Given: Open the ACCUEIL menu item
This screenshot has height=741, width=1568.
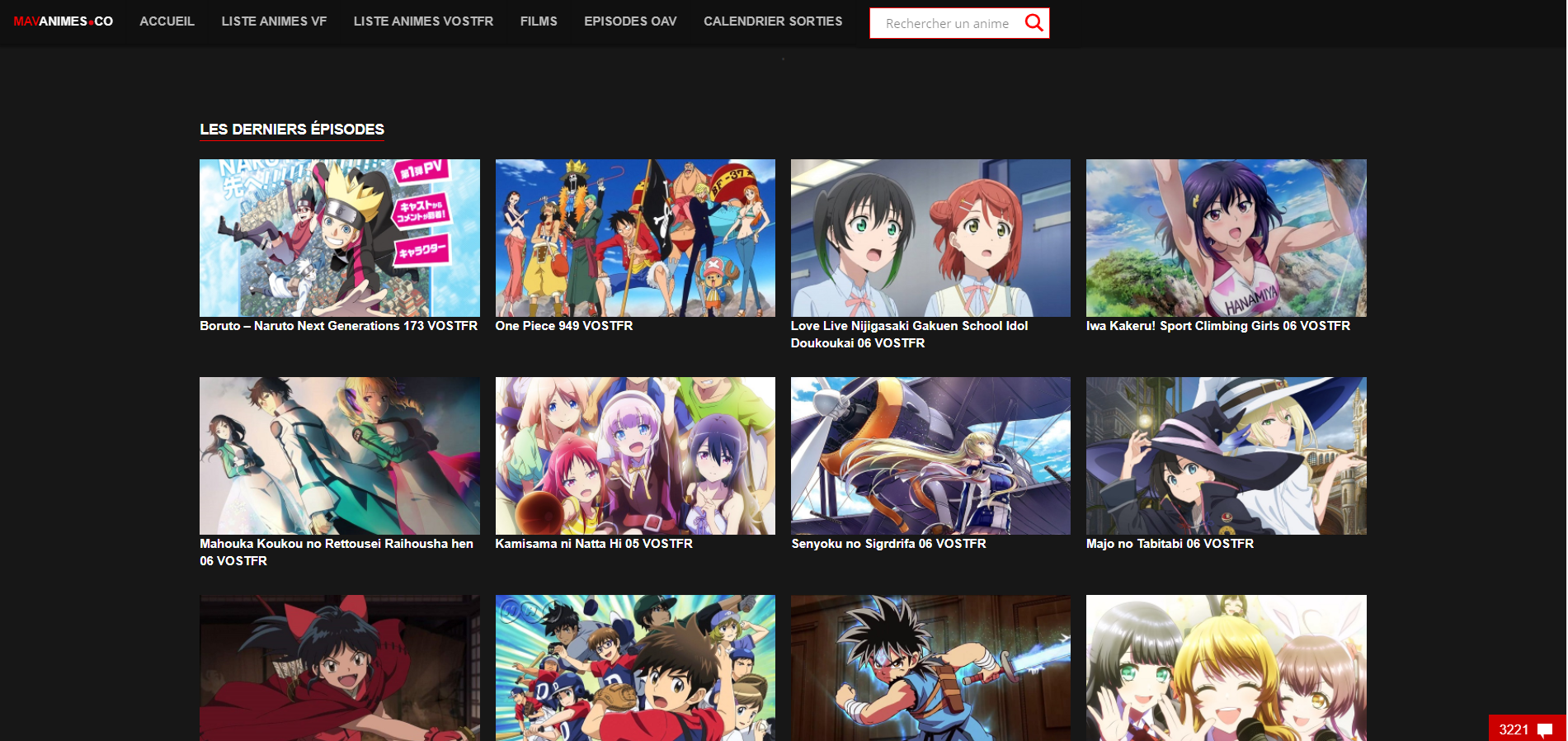Looking at the screenshot, I should [x=167, y=21].
